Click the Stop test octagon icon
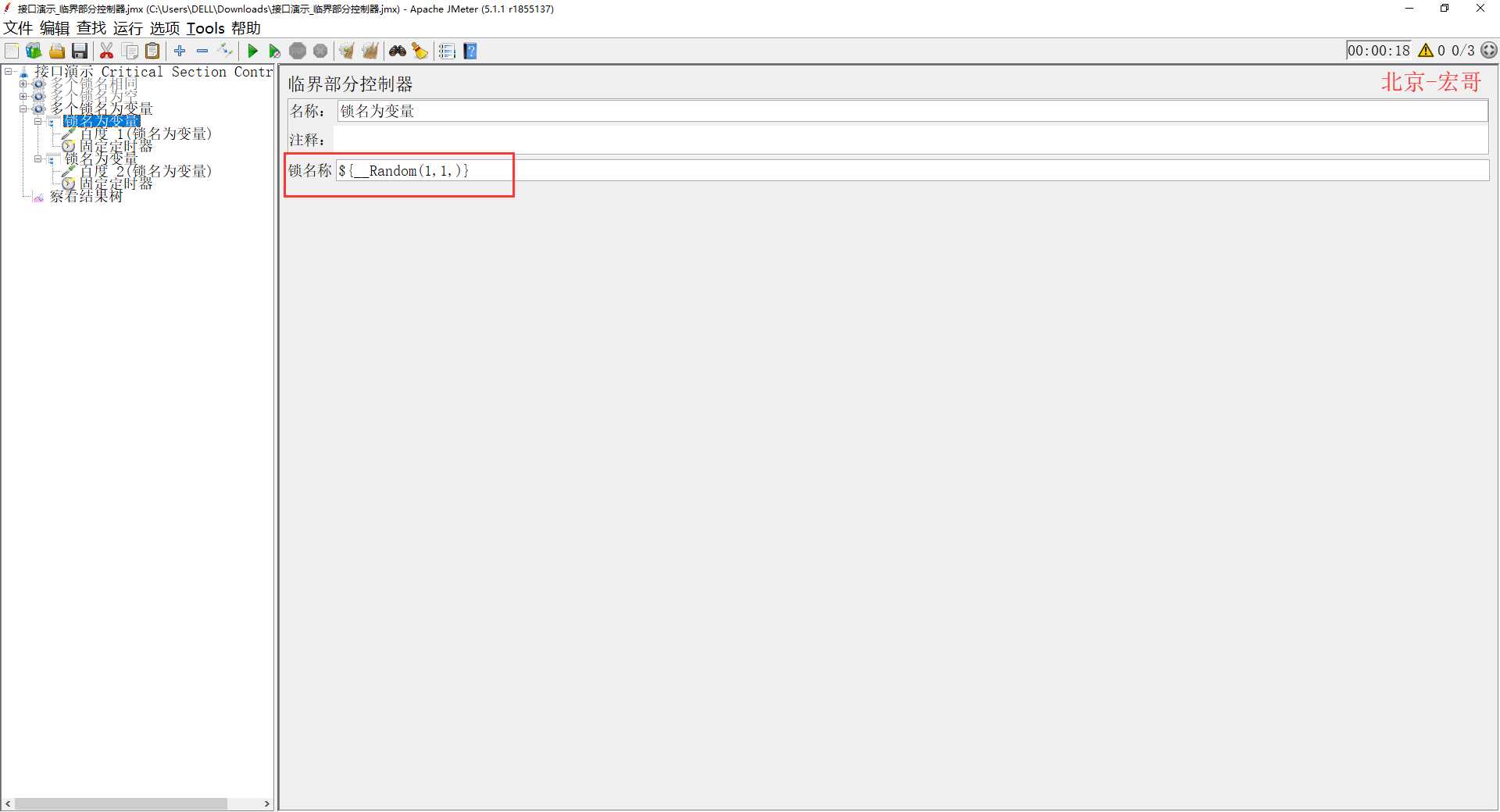 point(298,51)
